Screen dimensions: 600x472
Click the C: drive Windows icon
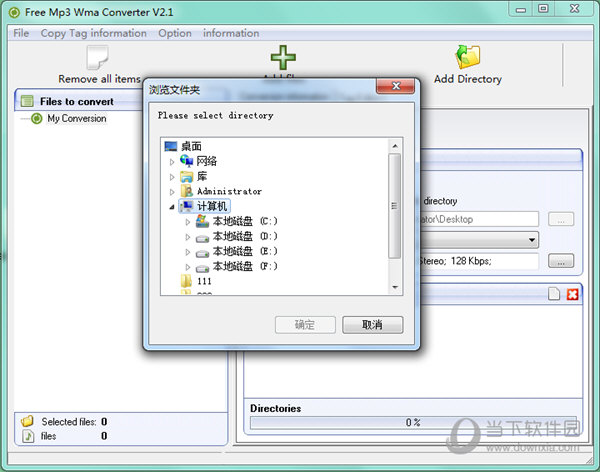pyautogui.click(x=202, y=221)
